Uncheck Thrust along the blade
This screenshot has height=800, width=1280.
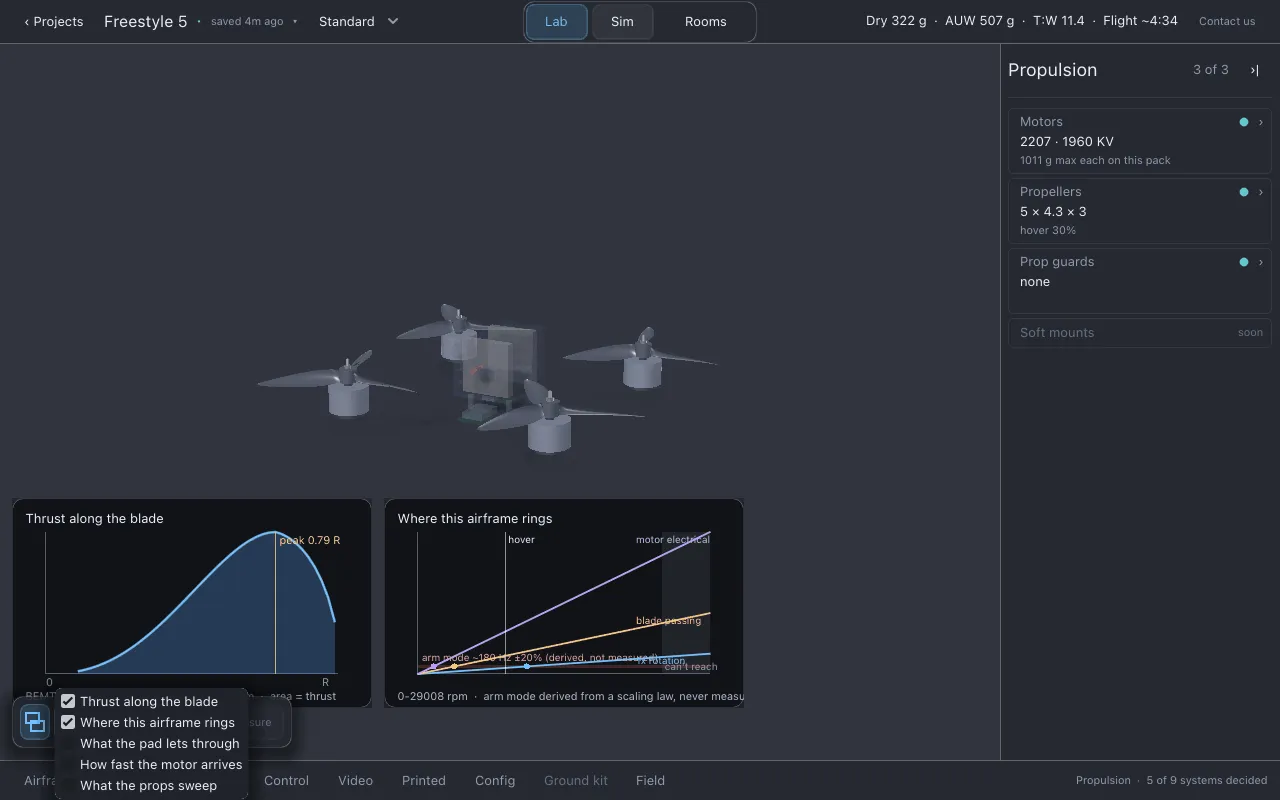(68, 701)
